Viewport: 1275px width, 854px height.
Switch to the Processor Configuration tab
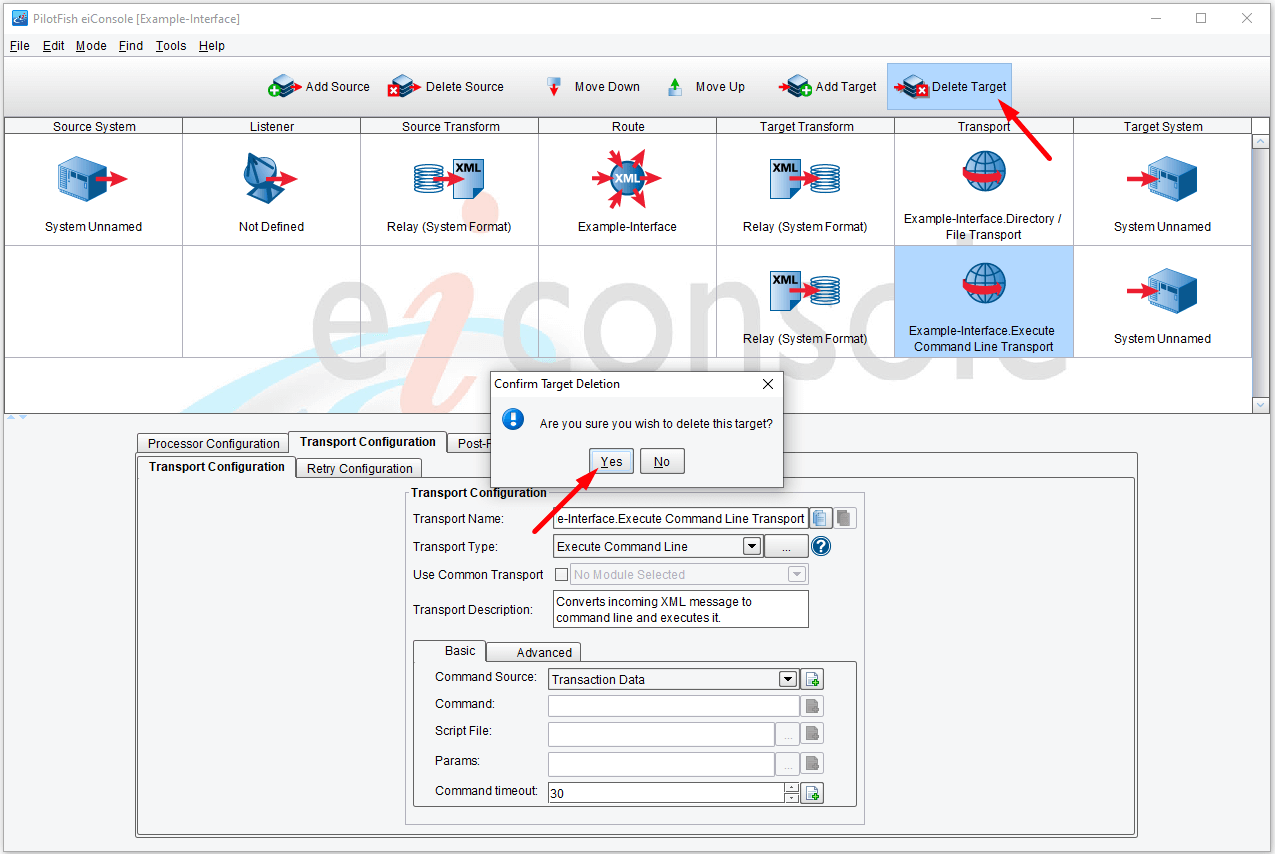[213, 443]
